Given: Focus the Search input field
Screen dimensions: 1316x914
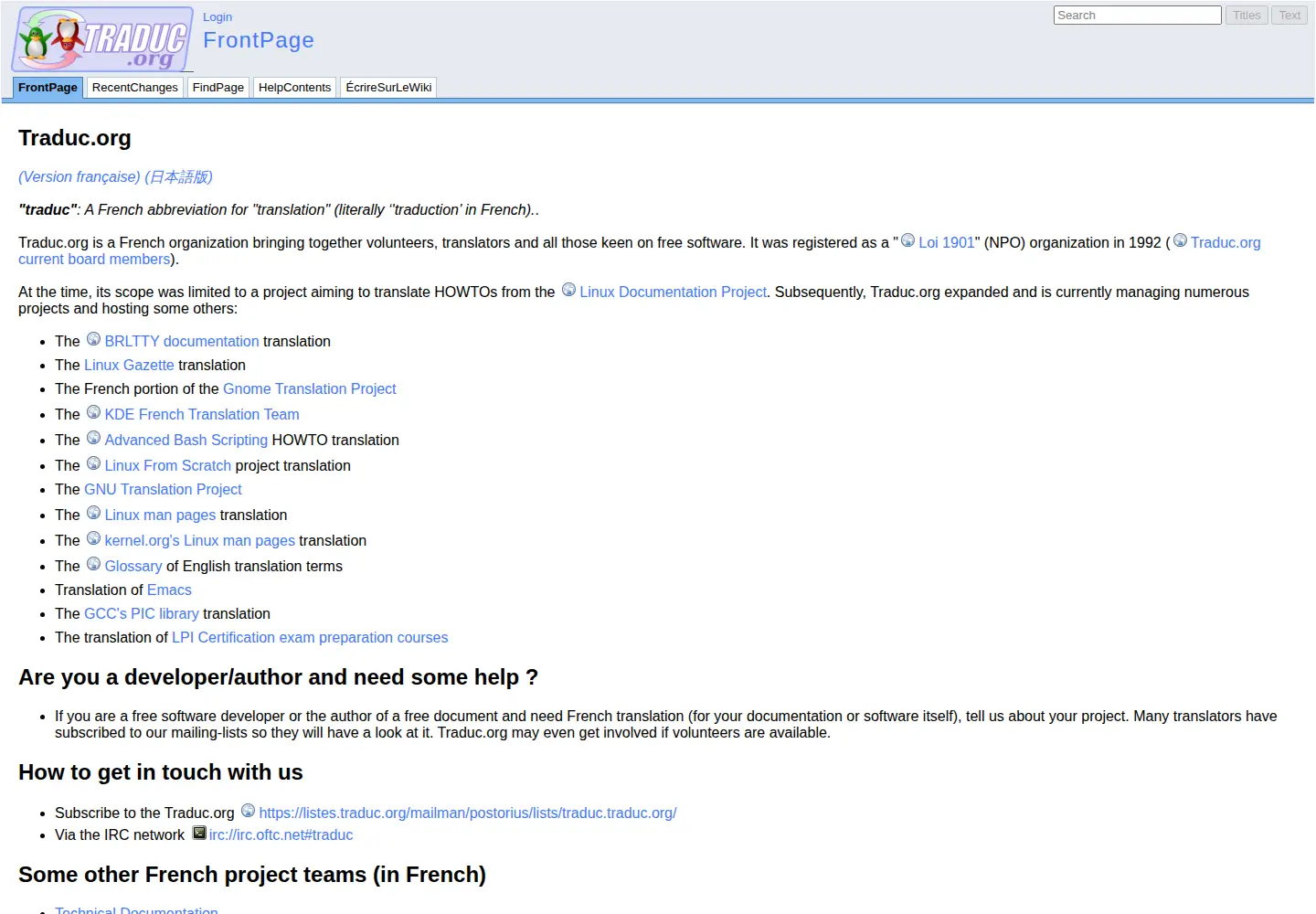Looking at the screenshot, I should click(x=1137, y=16).
